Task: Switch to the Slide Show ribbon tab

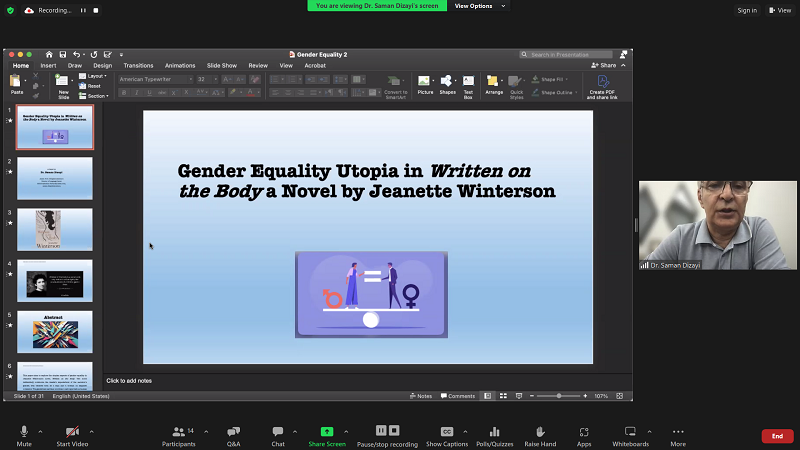Action: click(221, 65)
